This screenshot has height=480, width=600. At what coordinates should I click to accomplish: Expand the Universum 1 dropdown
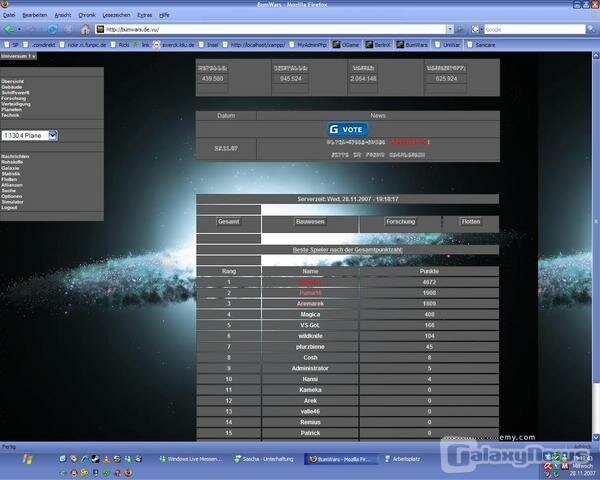click(18, 56)
